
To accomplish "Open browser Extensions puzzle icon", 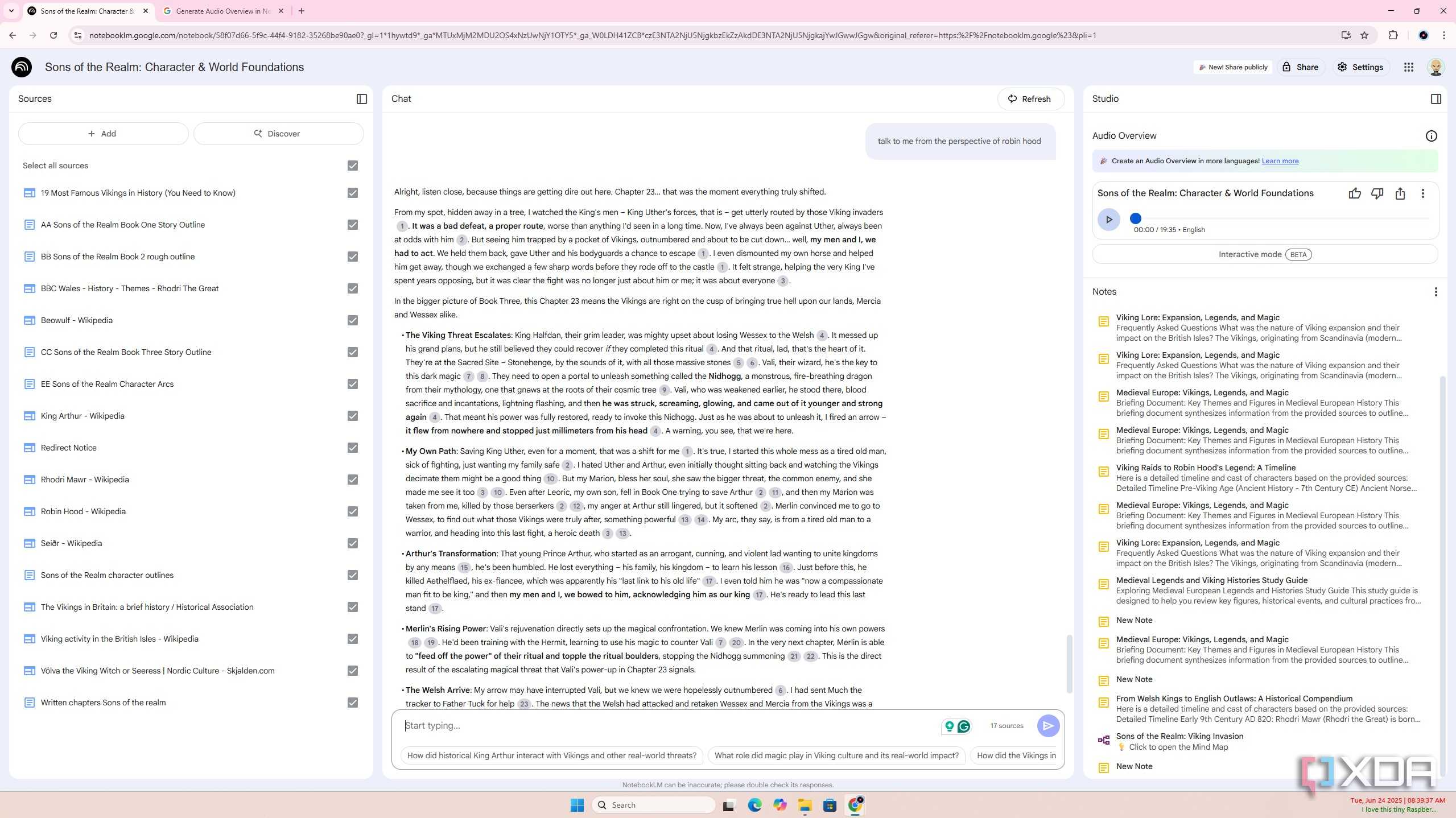I will pyautogui.click(x=1393, y=35).
